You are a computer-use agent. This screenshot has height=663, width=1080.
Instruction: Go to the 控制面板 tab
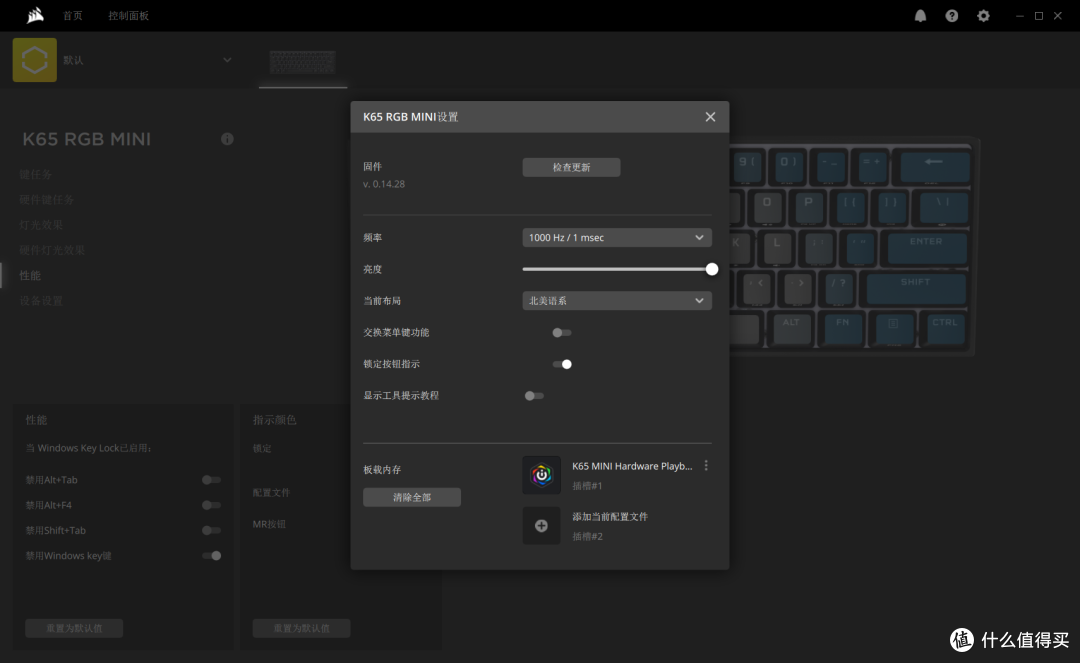pyautogui.click(x=128, y=16)
